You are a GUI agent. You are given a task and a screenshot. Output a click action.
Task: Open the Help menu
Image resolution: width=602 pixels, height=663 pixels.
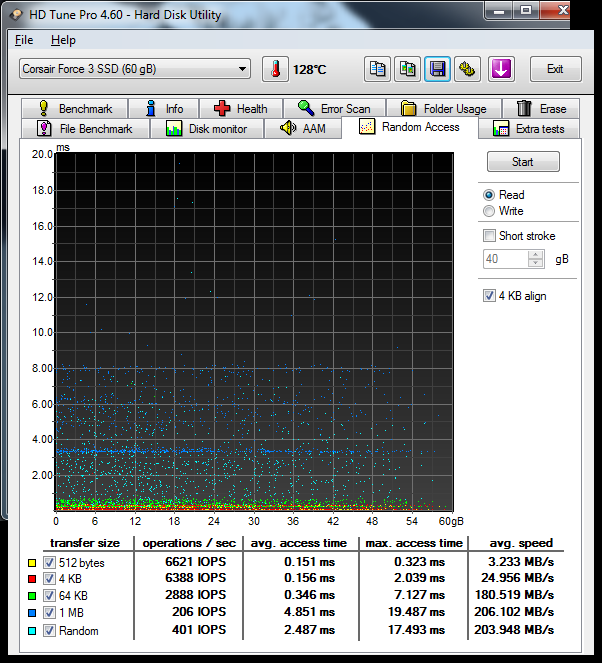point(63,40)
